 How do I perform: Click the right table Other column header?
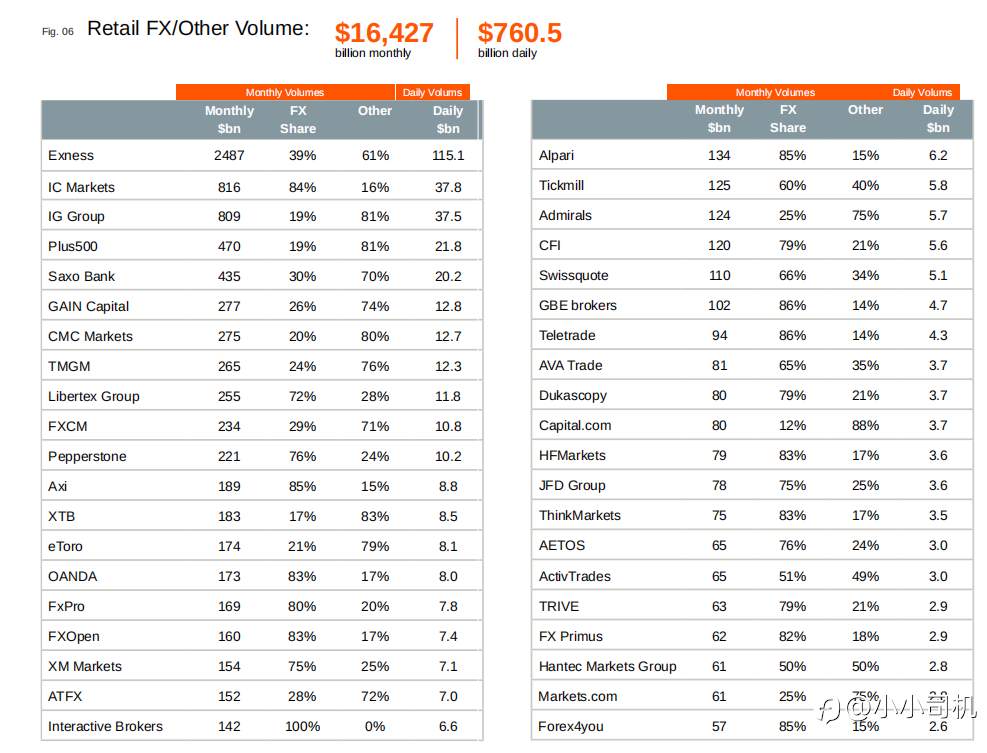click(x=865, y=110)
